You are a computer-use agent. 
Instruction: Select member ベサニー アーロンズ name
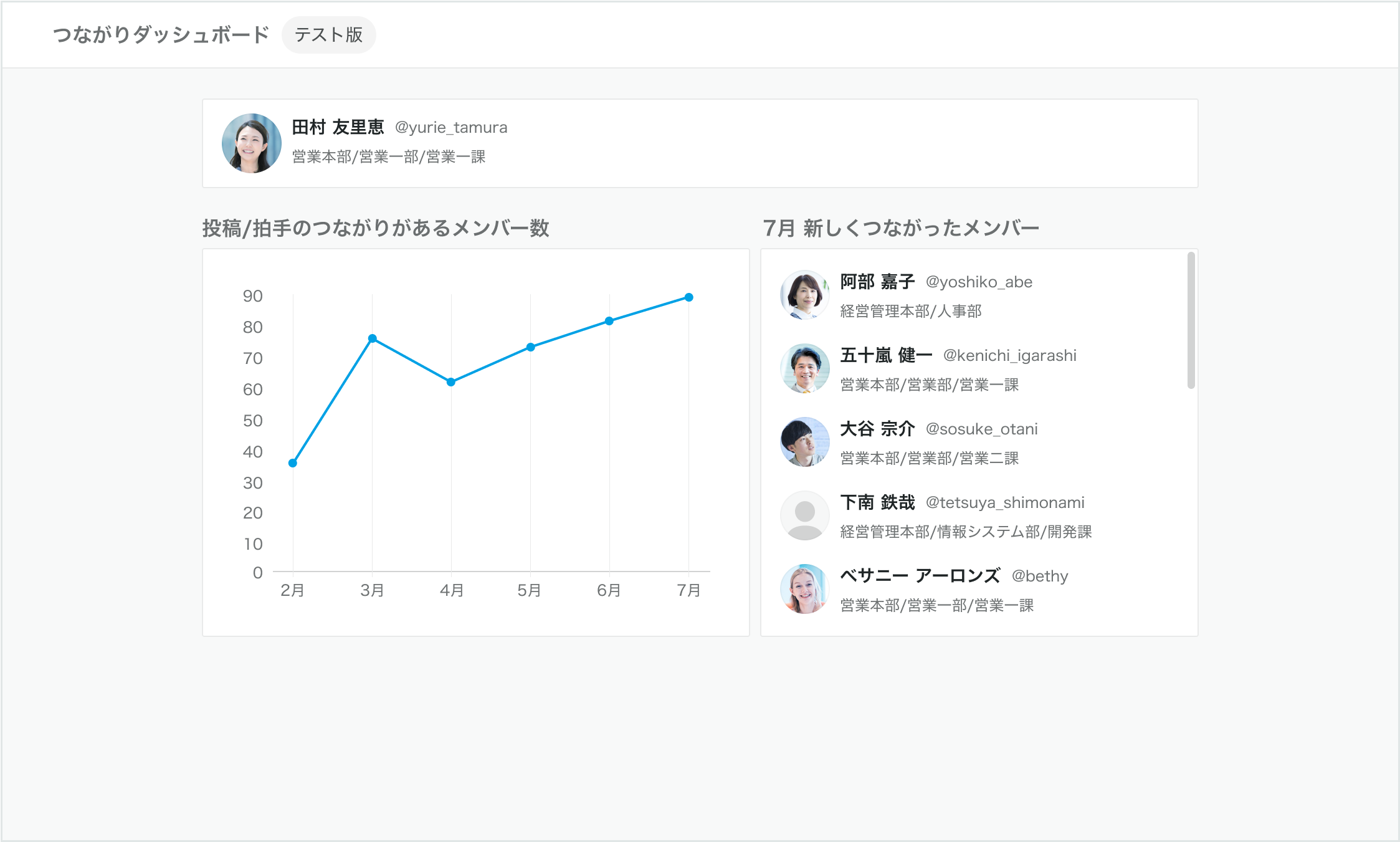pos(920,576)
